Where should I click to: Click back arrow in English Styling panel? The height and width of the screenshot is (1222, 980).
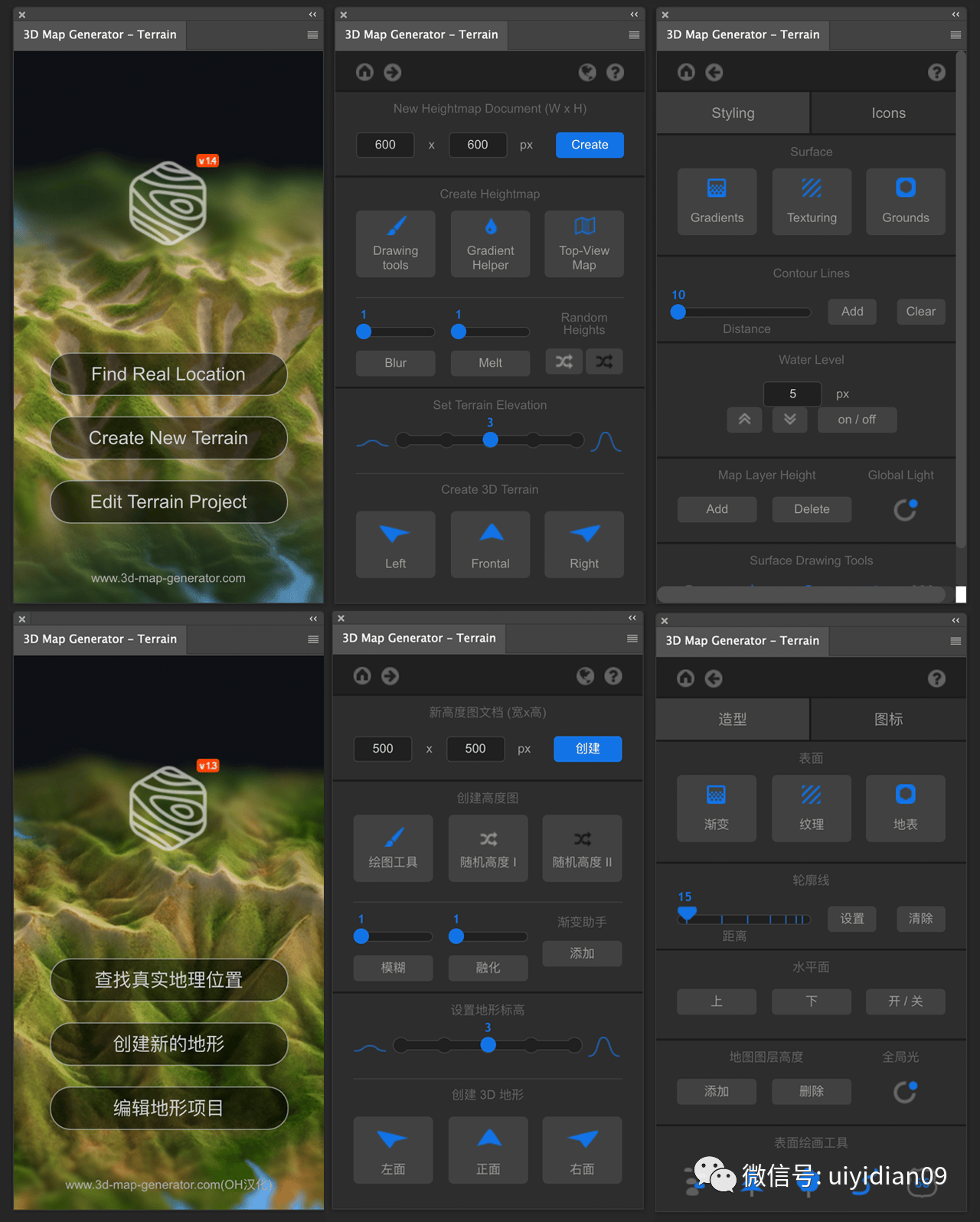tap(714, 72)
